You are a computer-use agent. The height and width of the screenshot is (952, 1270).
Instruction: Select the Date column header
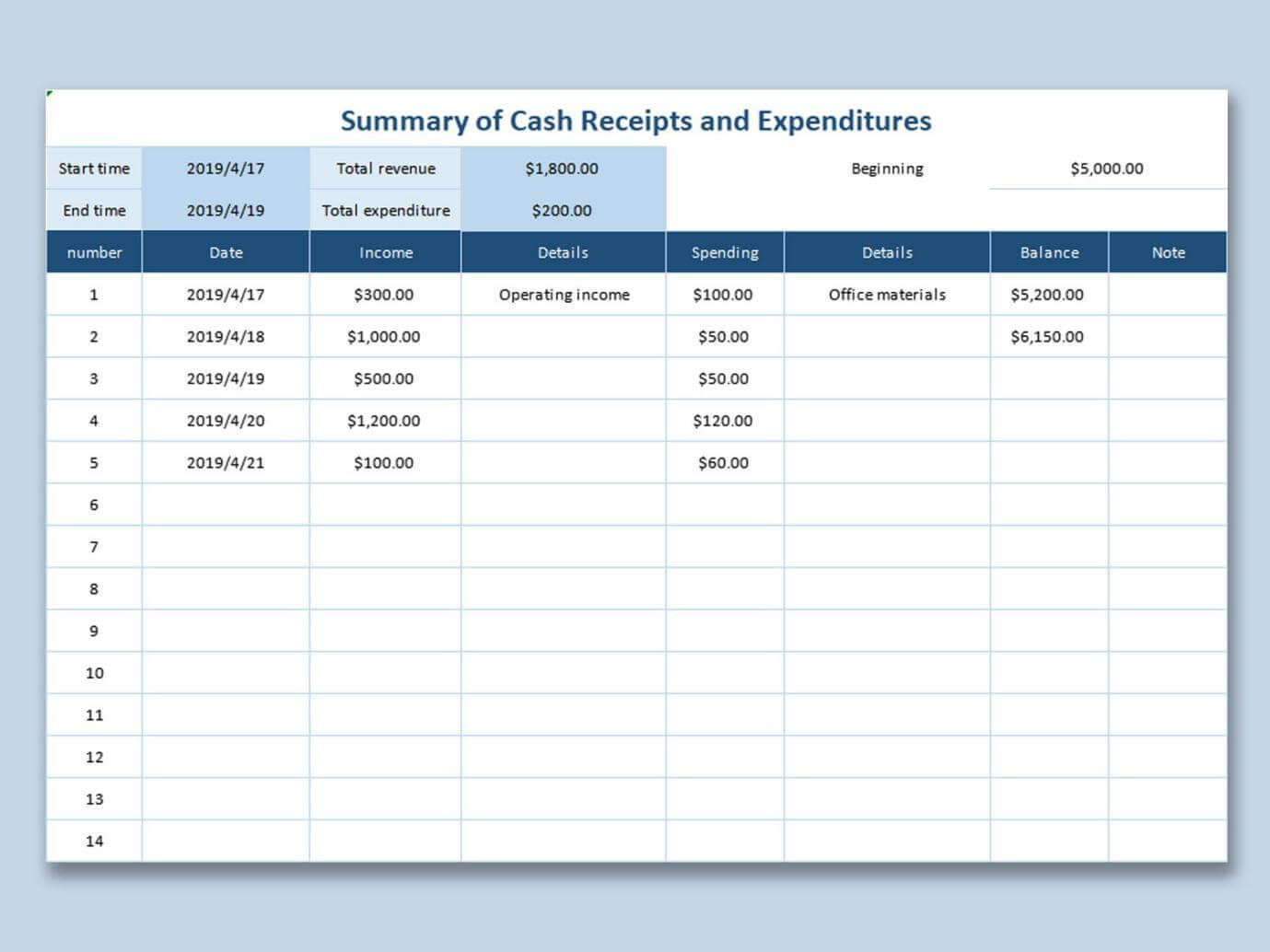[x=225, y=251]
